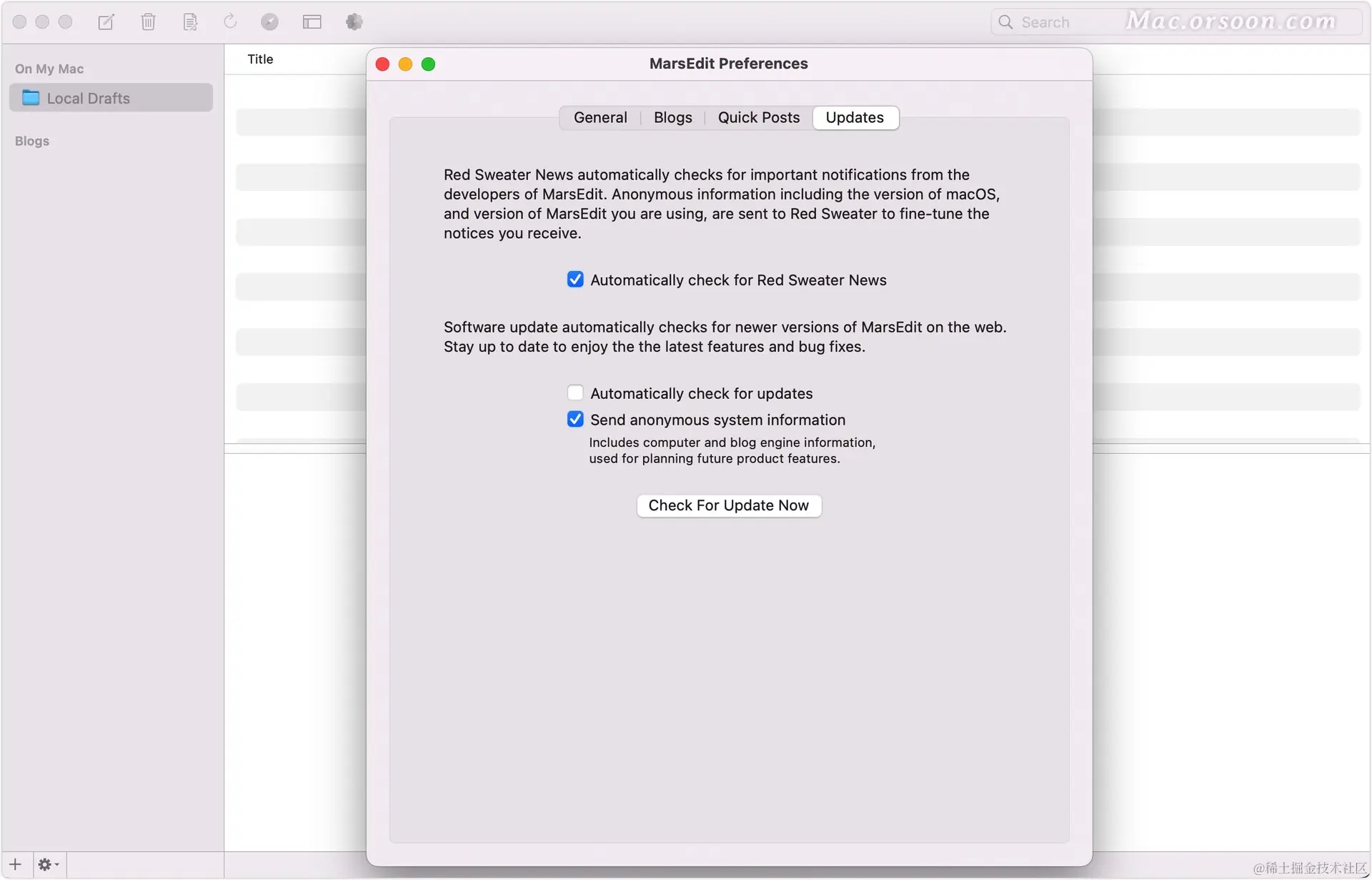This screenshot has width=1372, height=880.
Task: Click the Edit Post document icon
Action: [x=190, y=22]
